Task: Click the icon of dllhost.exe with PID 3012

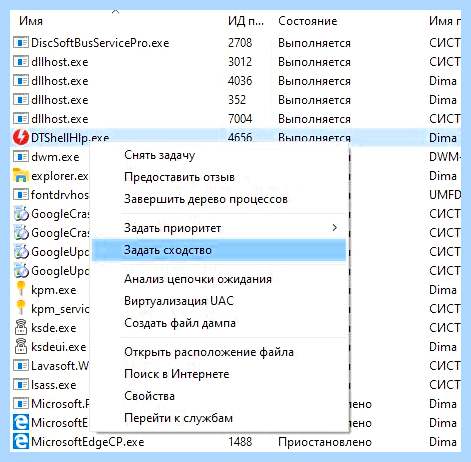Action: [21, 62]
